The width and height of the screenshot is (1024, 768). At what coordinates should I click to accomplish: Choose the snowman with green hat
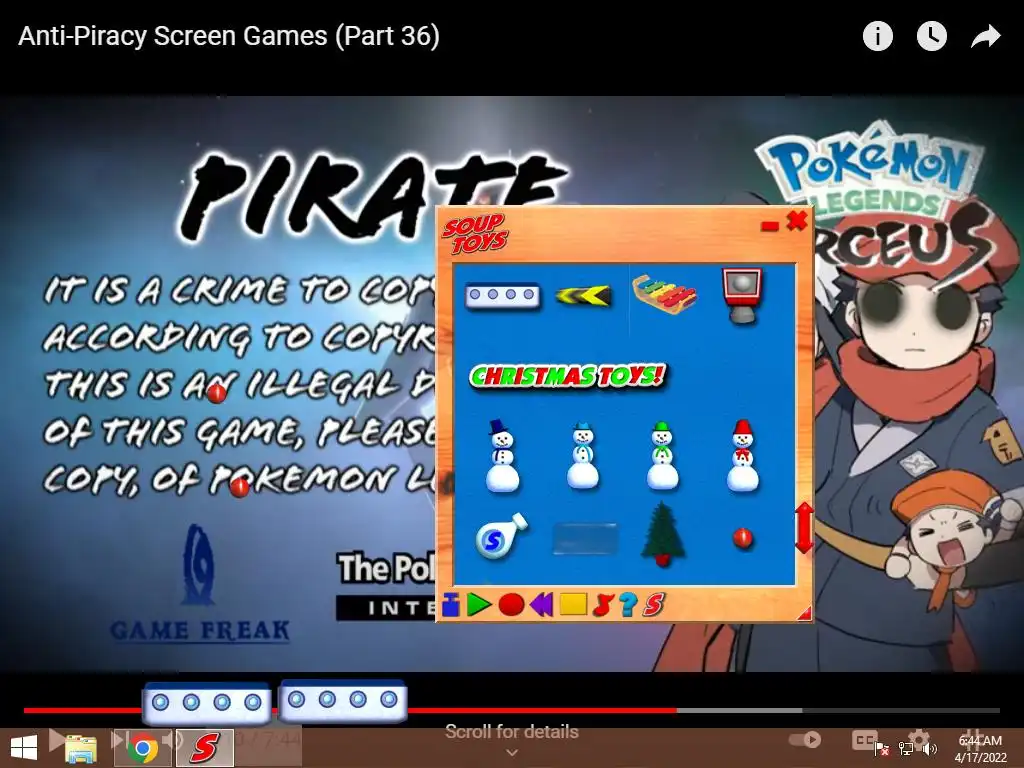point(663,456)
